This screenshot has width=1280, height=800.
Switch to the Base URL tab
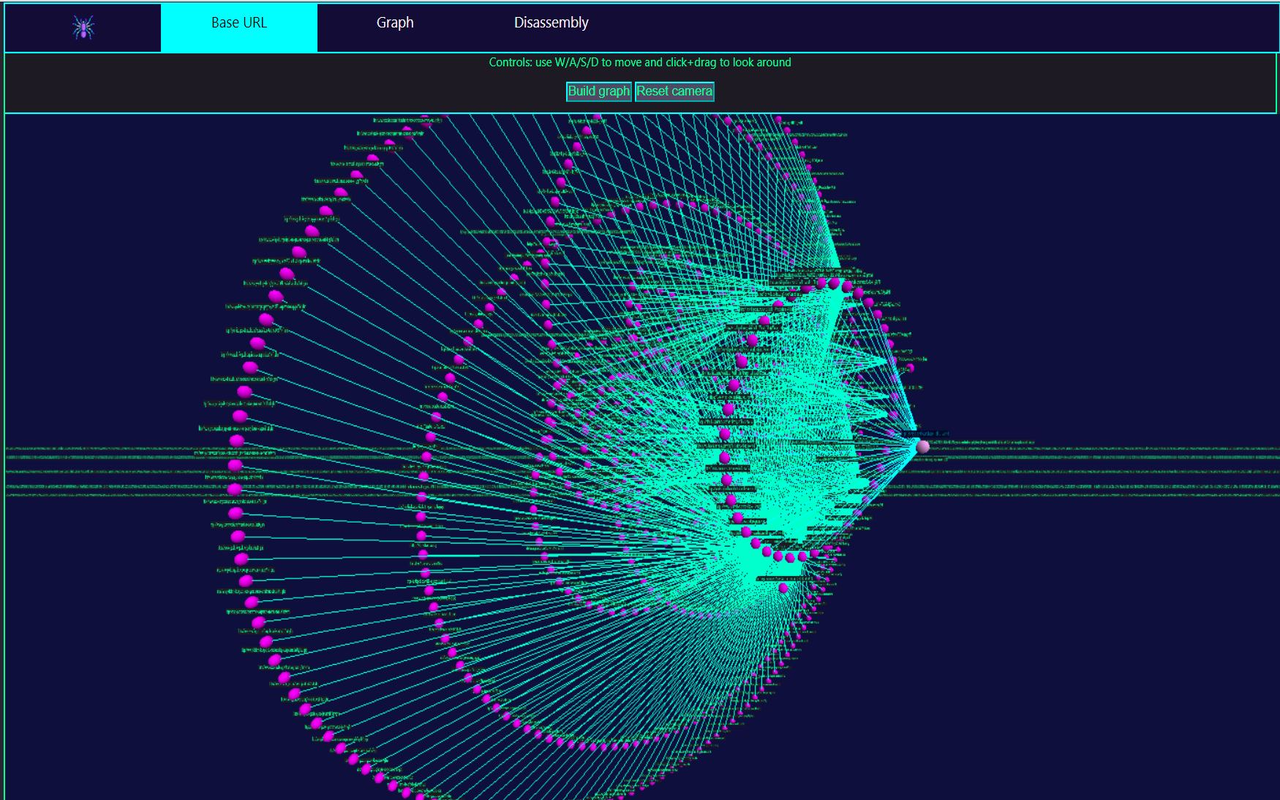pyautogui.click(x=239, y=23)
